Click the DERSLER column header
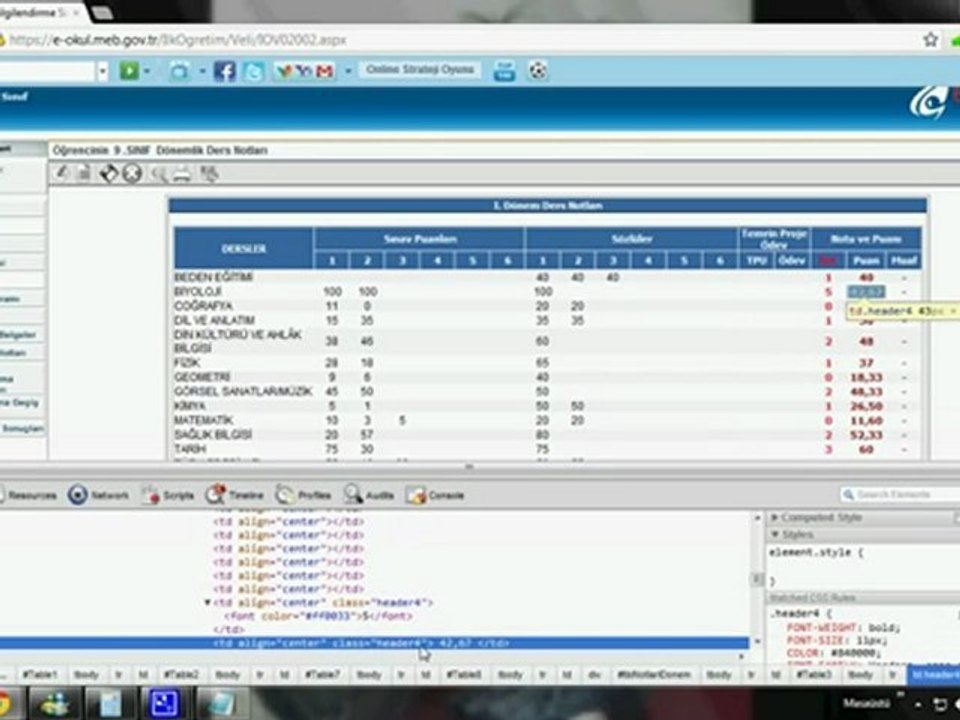Image resolution: width=960 pixels, height=720 pixels. click(244, 248)
